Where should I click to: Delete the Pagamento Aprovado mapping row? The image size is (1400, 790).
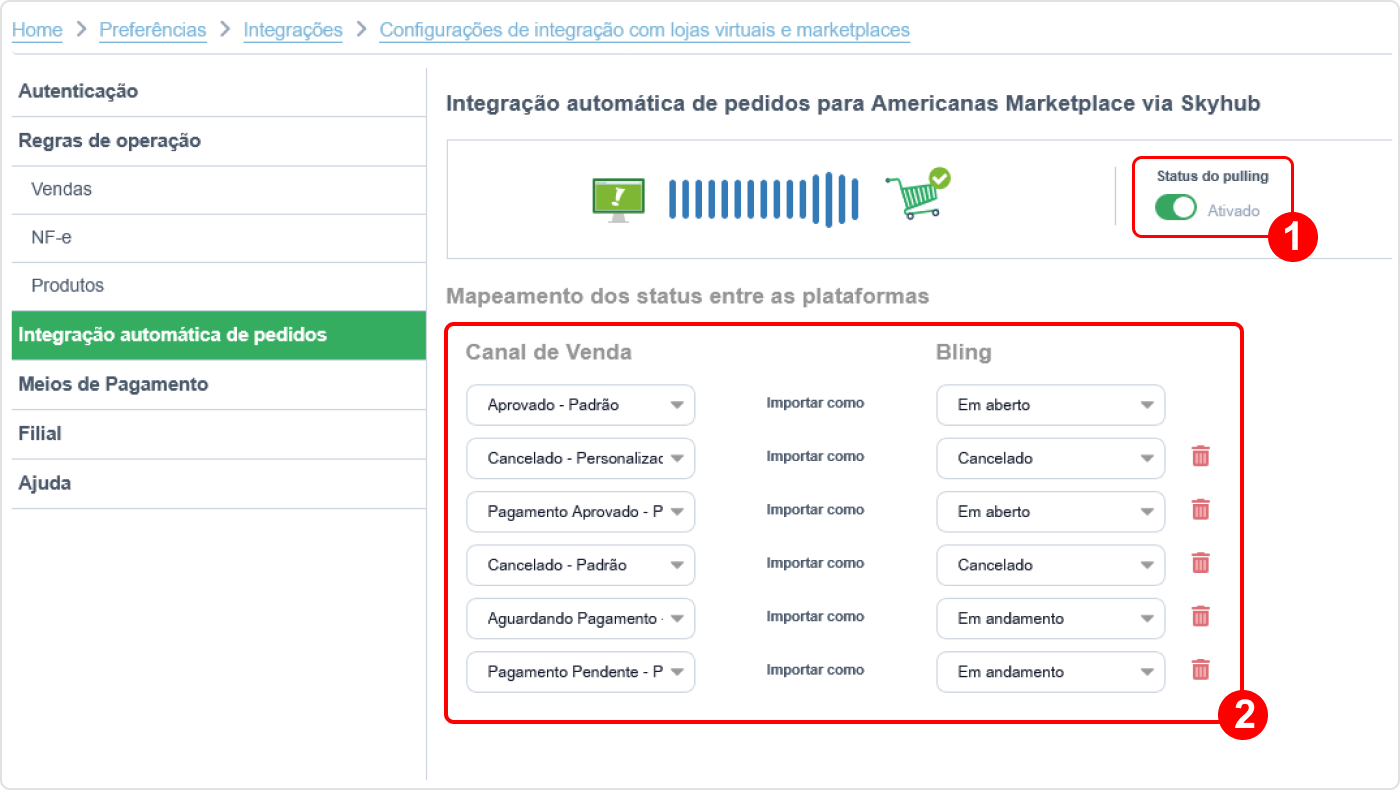pos(1201,510)
